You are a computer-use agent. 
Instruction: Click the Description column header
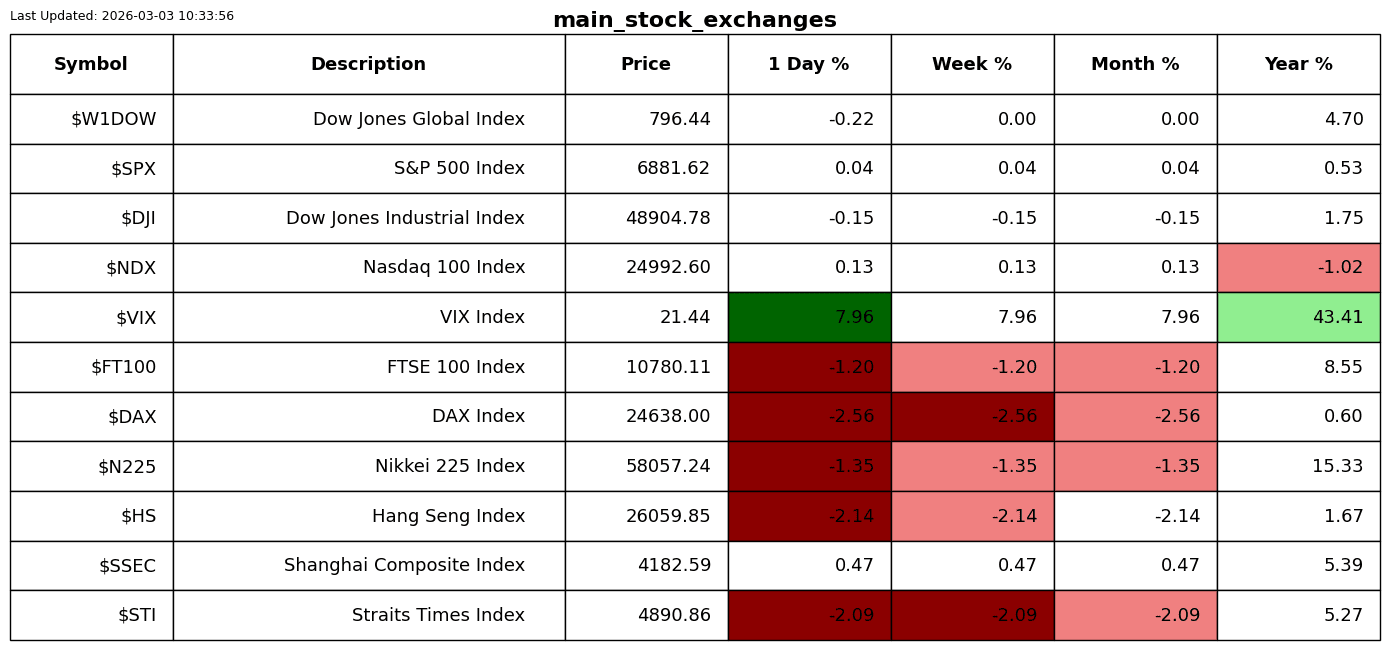[x=368, y=65]
